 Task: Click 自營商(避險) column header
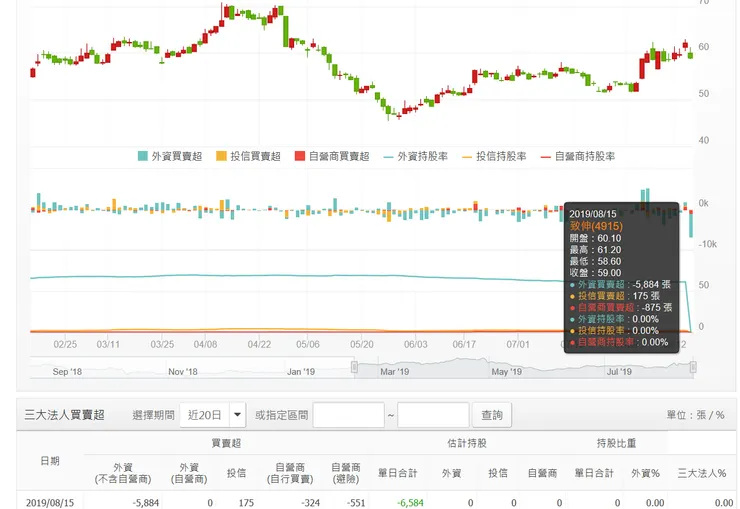pyautogui.click(x=345, y=473)
